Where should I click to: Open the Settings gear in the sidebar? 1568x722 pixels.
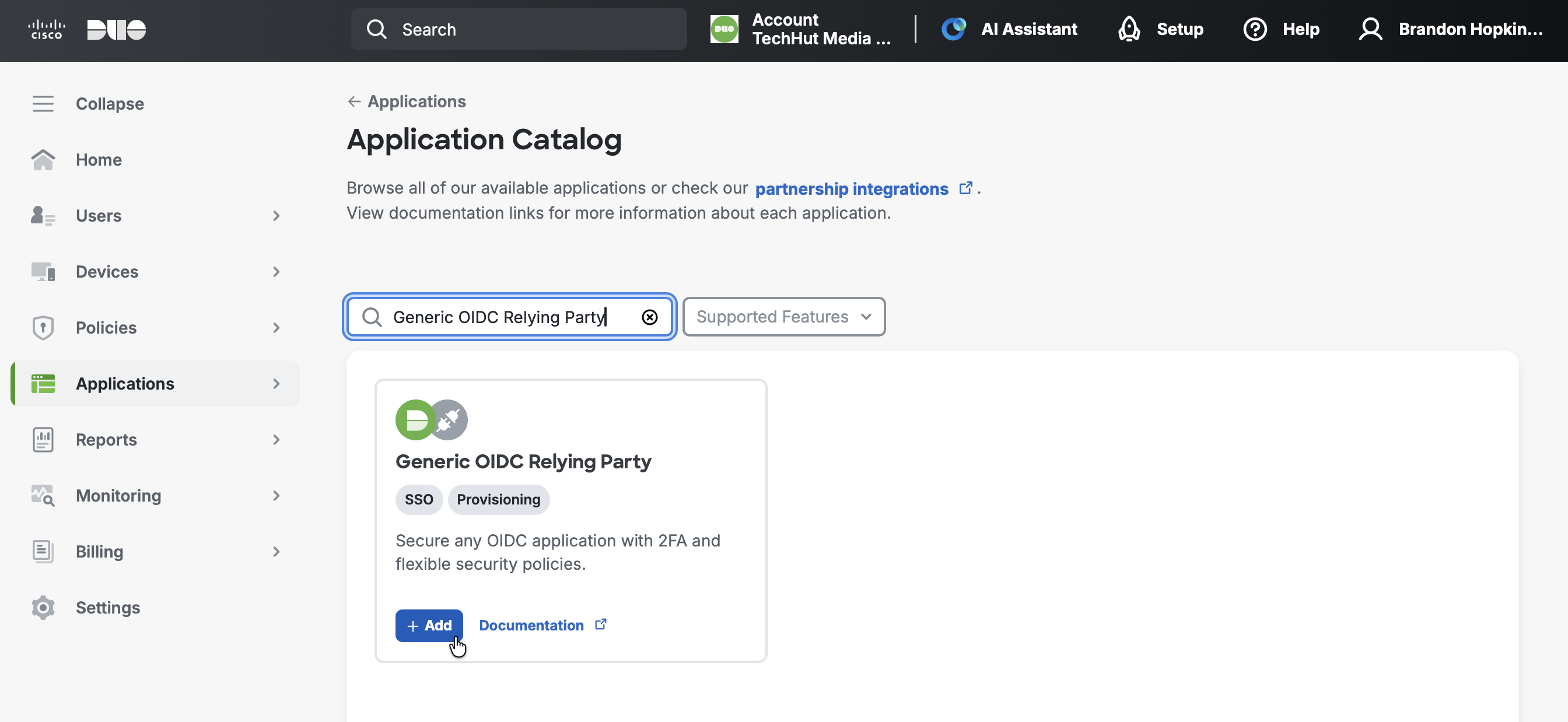(x=43, y=607)
